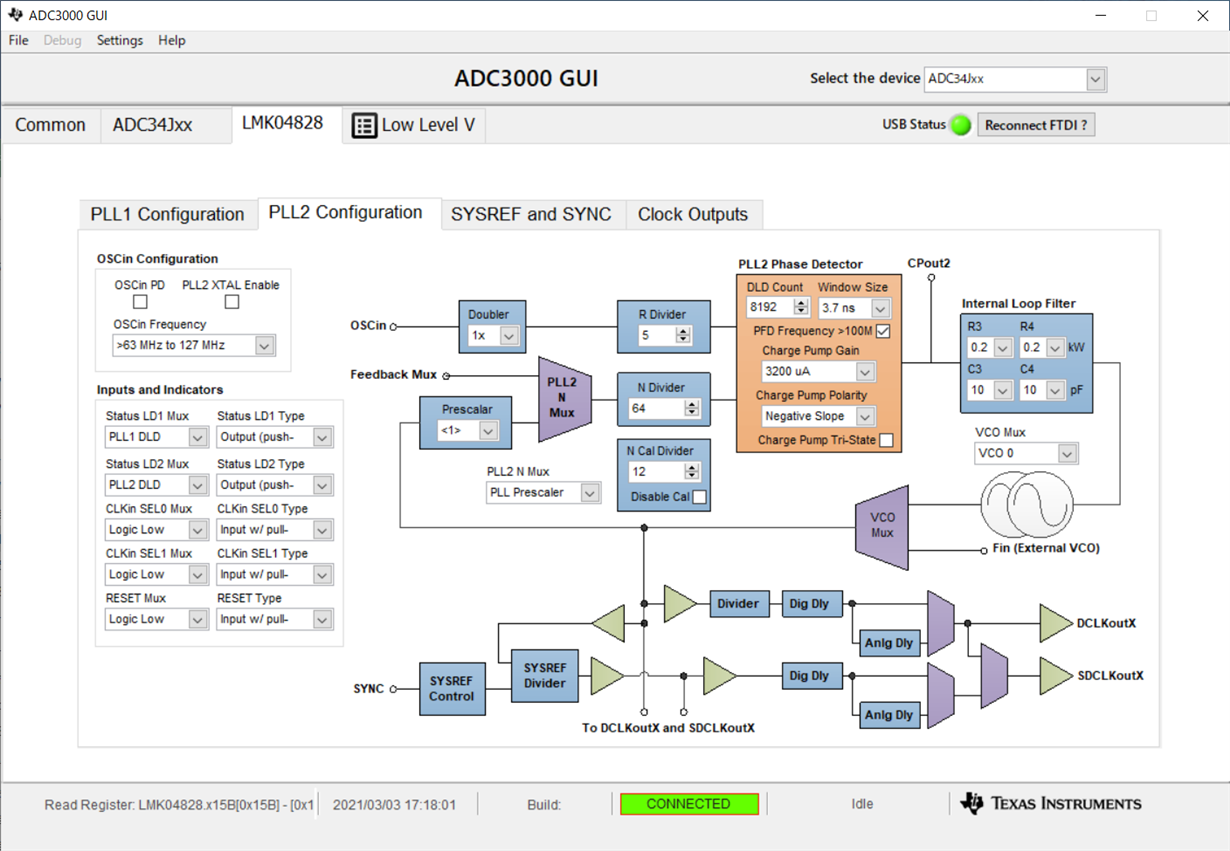Click the Idle status text
This screenshot has width=1230, height=851.
pyautogui.click(x=862, y=804)
